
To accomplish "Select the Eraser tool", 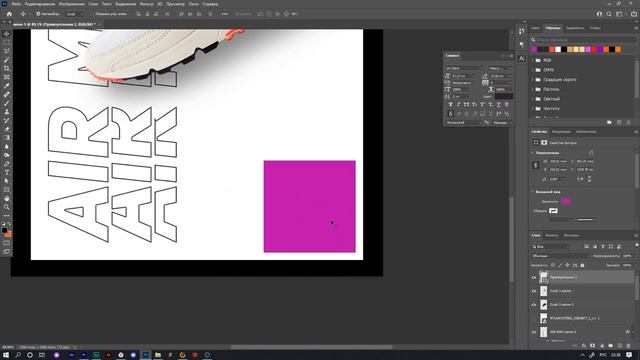I will pyautogui.click(x=7, y=129).
